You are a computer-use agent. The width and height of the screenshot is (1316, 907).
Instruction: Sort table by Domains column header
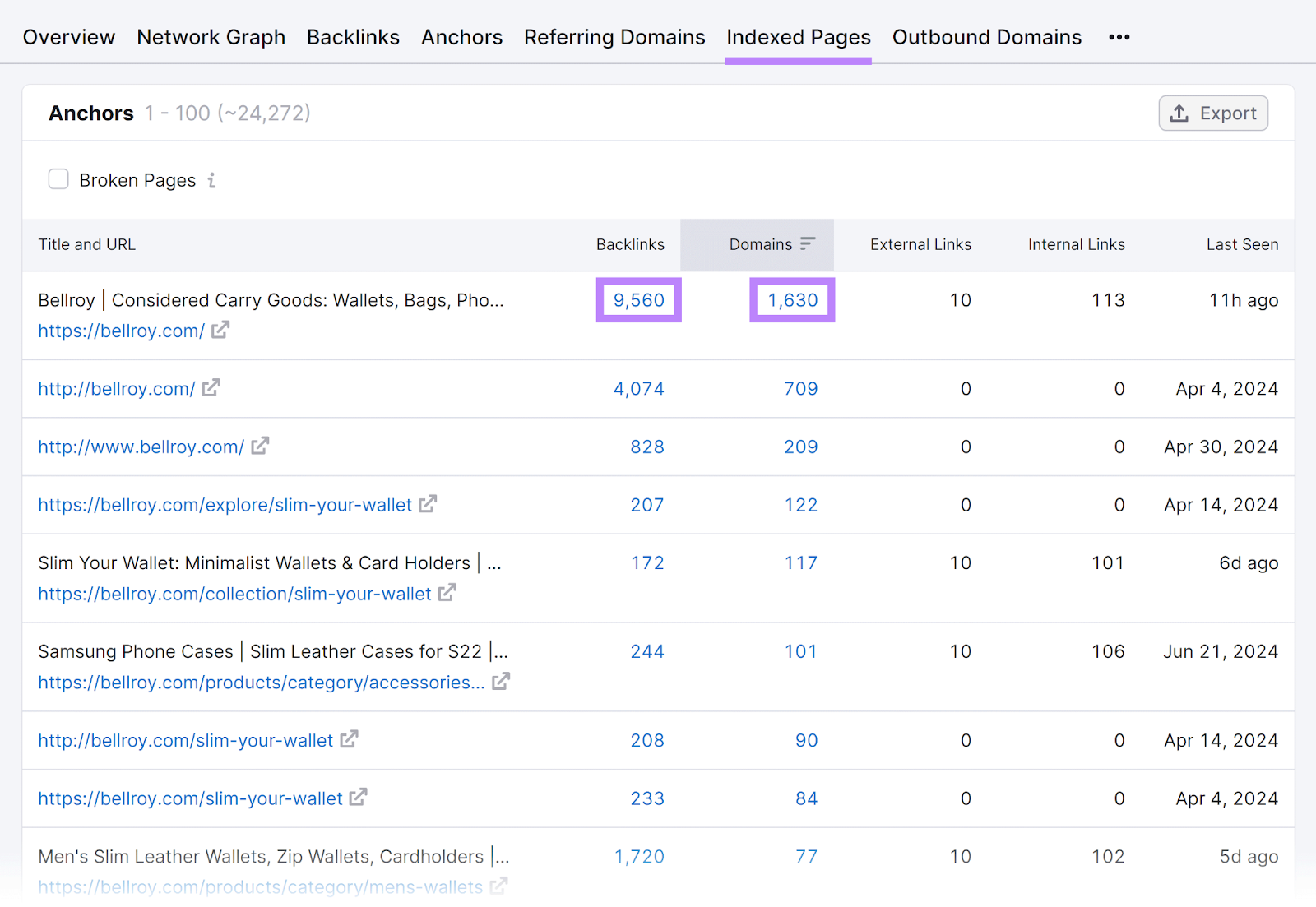[x=761, y=244]
